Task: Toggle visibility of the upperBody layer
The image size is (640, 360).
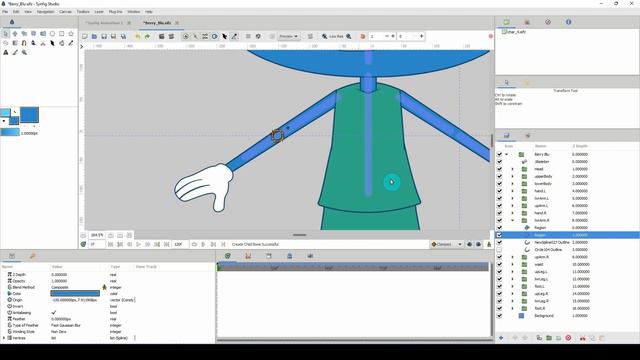Action: pyautogui.click(x=499, y=176)
